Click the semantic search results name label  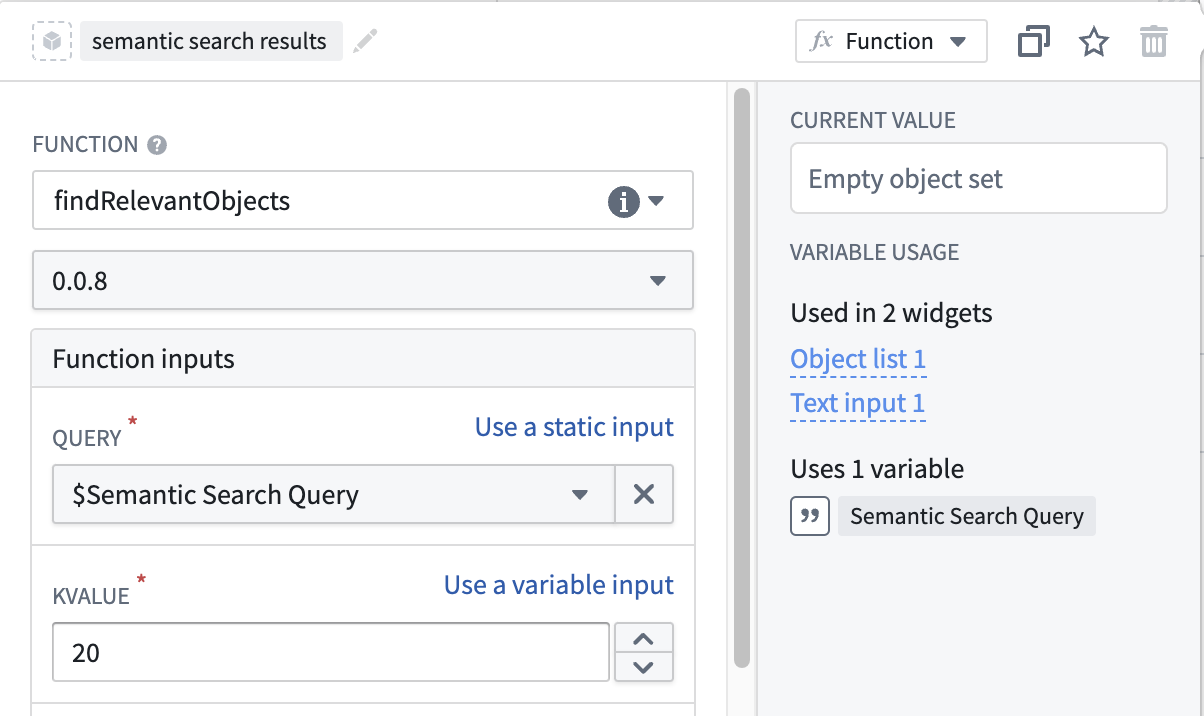[210, 41]
